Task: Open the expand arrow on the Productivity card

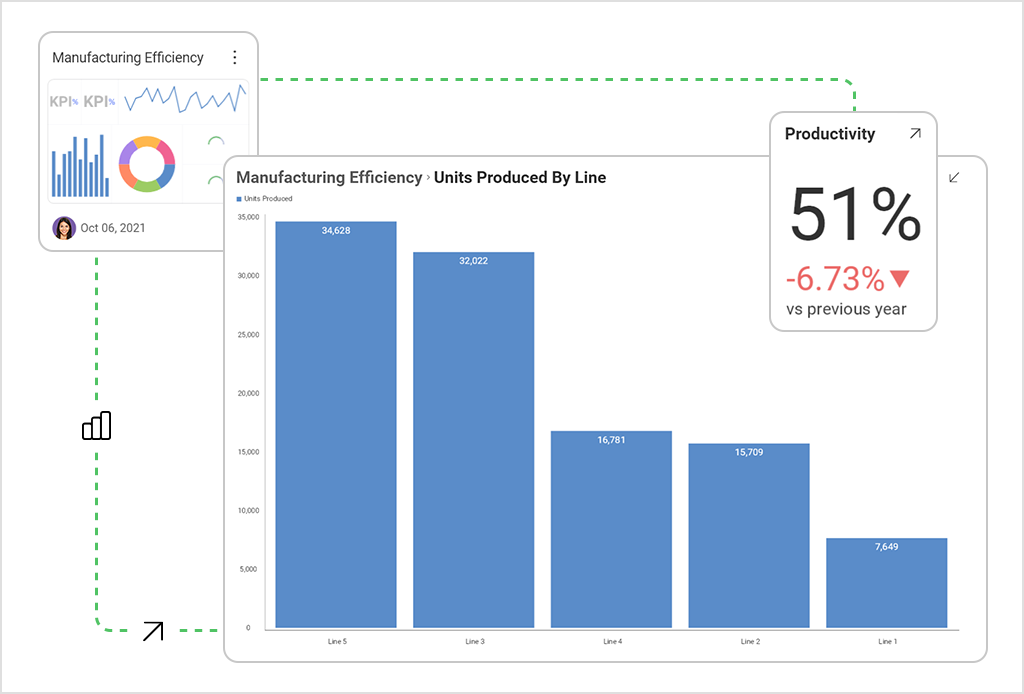Action: click(916, 133)
